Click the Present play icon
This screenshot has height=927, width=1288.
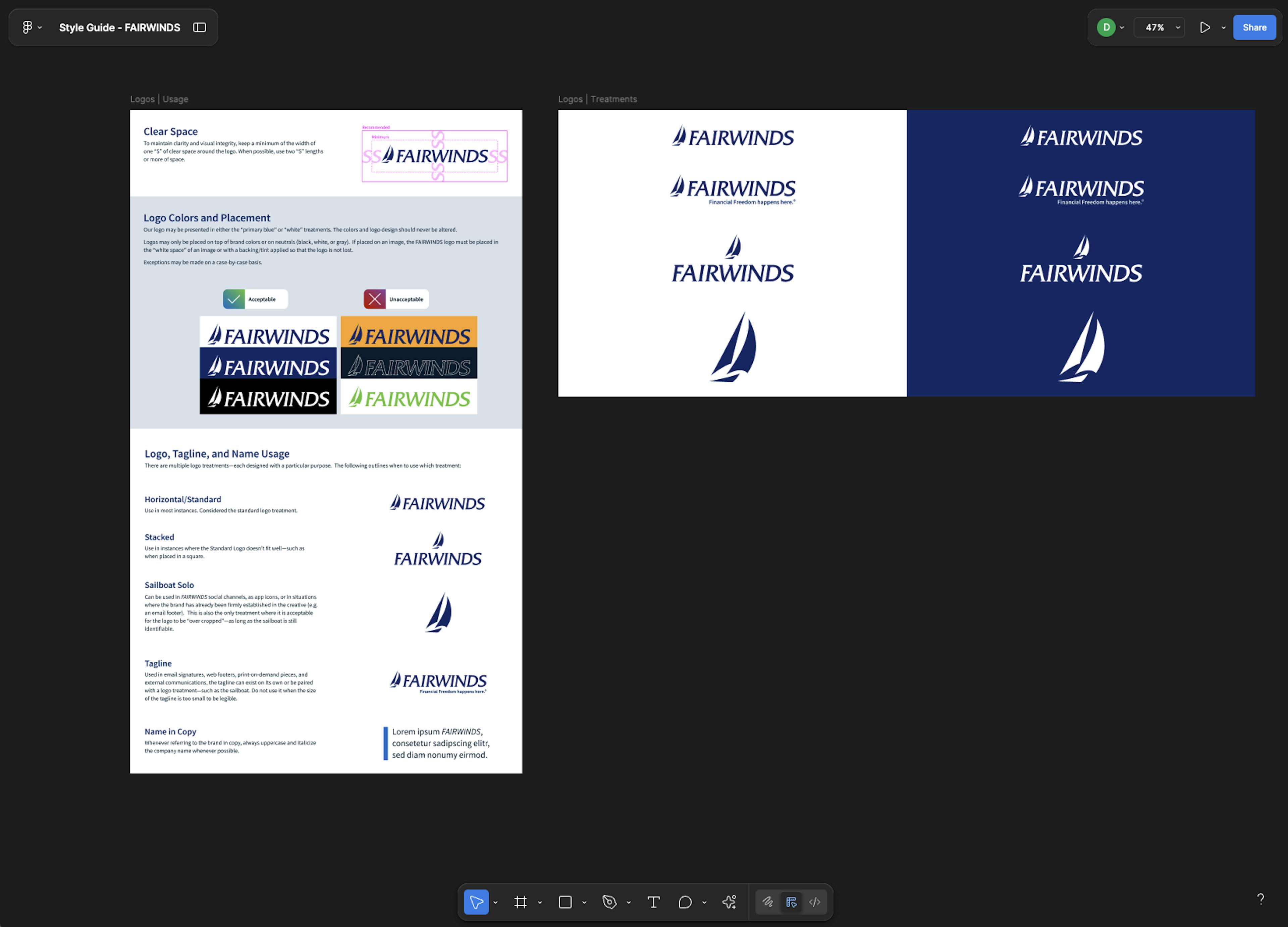1204,27
